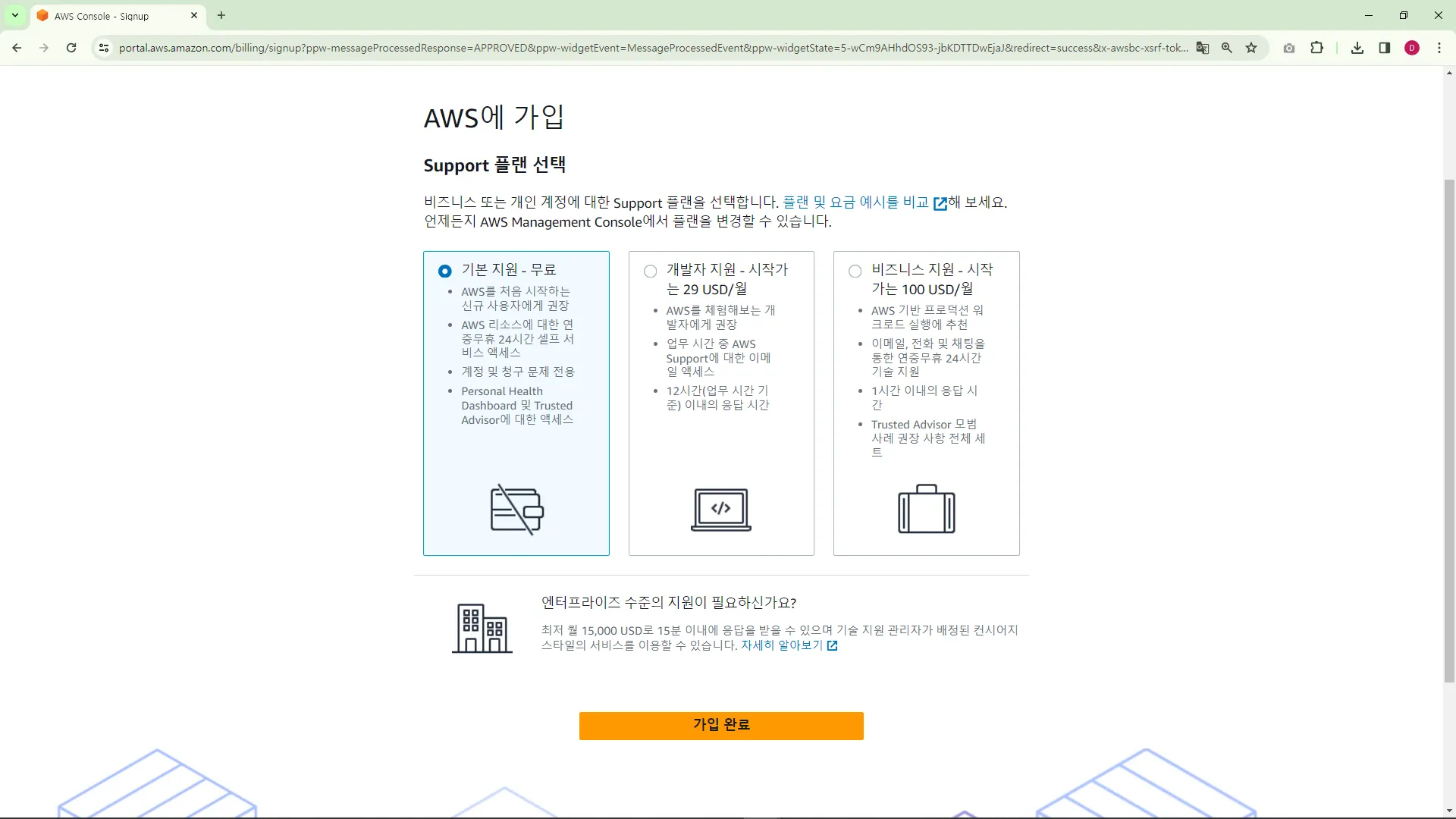Bookmark this page with the star icon
Screen dimensions: 1456x819
coord(1251,48)
